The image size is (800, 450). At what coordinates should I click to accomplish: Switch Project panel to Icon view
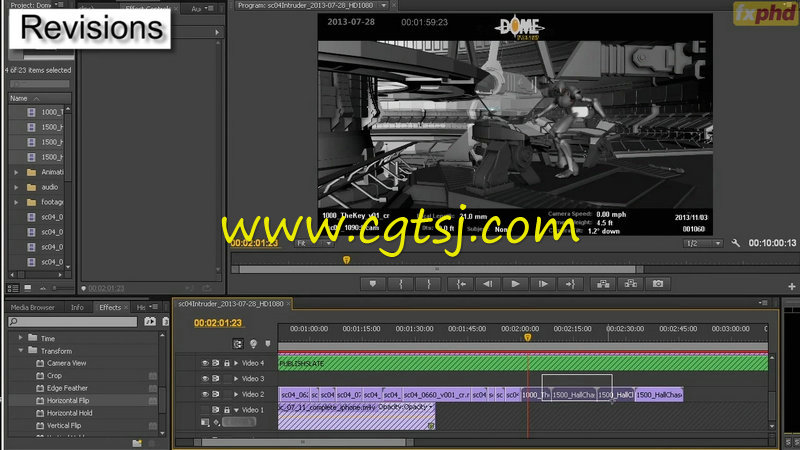click(28, 288)
